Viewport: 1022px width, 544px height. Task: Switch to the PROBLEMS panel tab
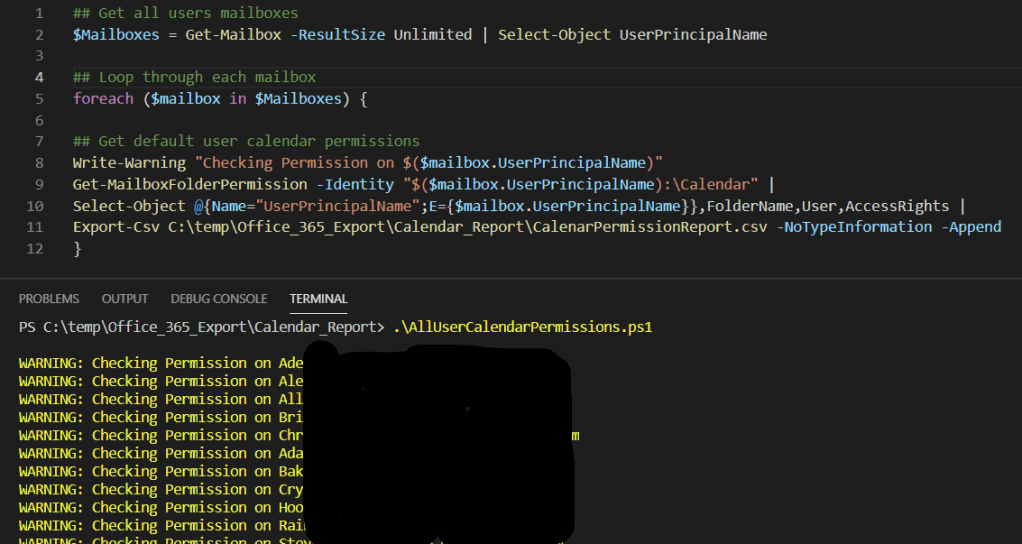tap(49, 298)
